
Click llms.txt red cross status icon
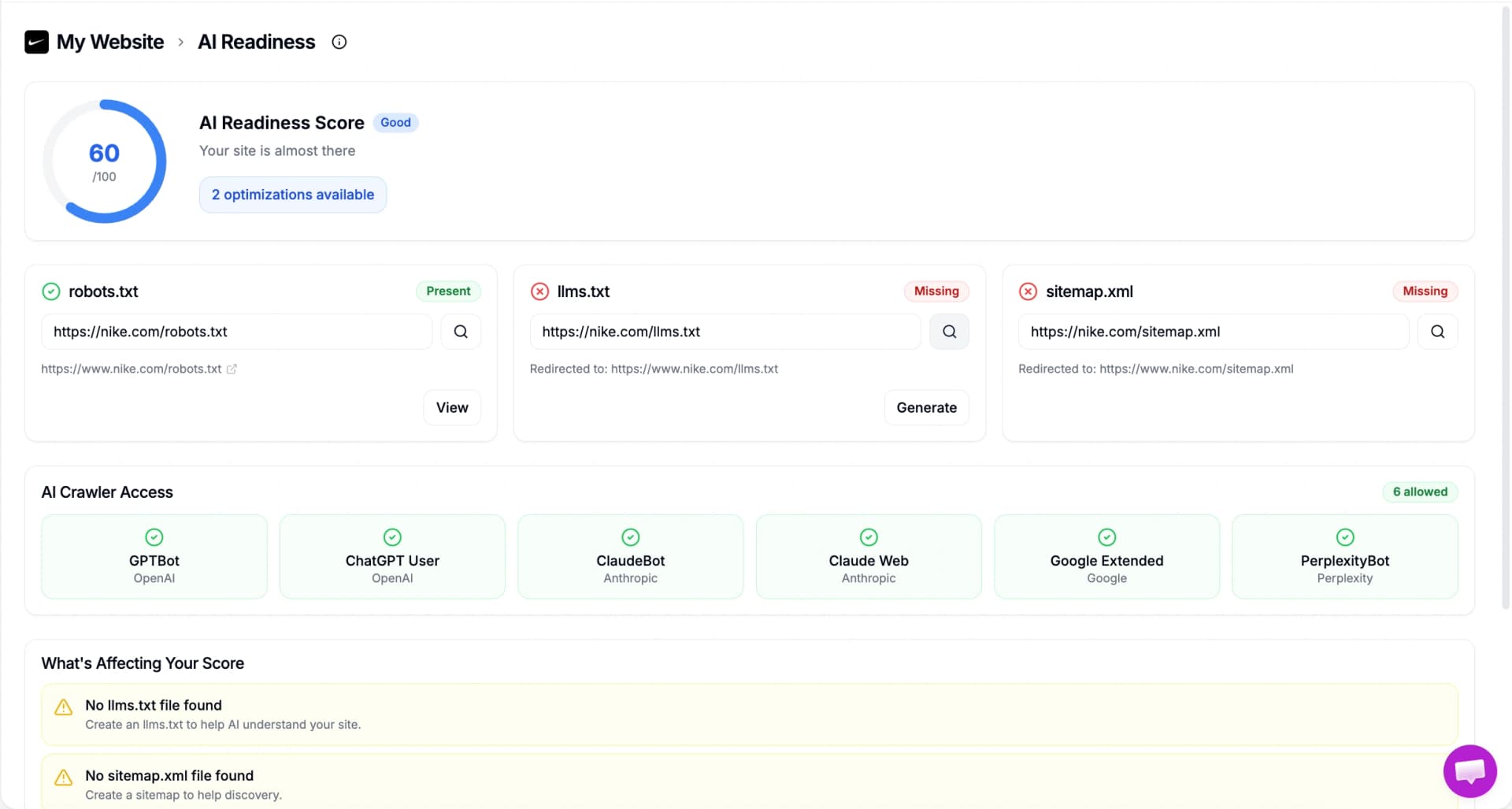[539, 291]
